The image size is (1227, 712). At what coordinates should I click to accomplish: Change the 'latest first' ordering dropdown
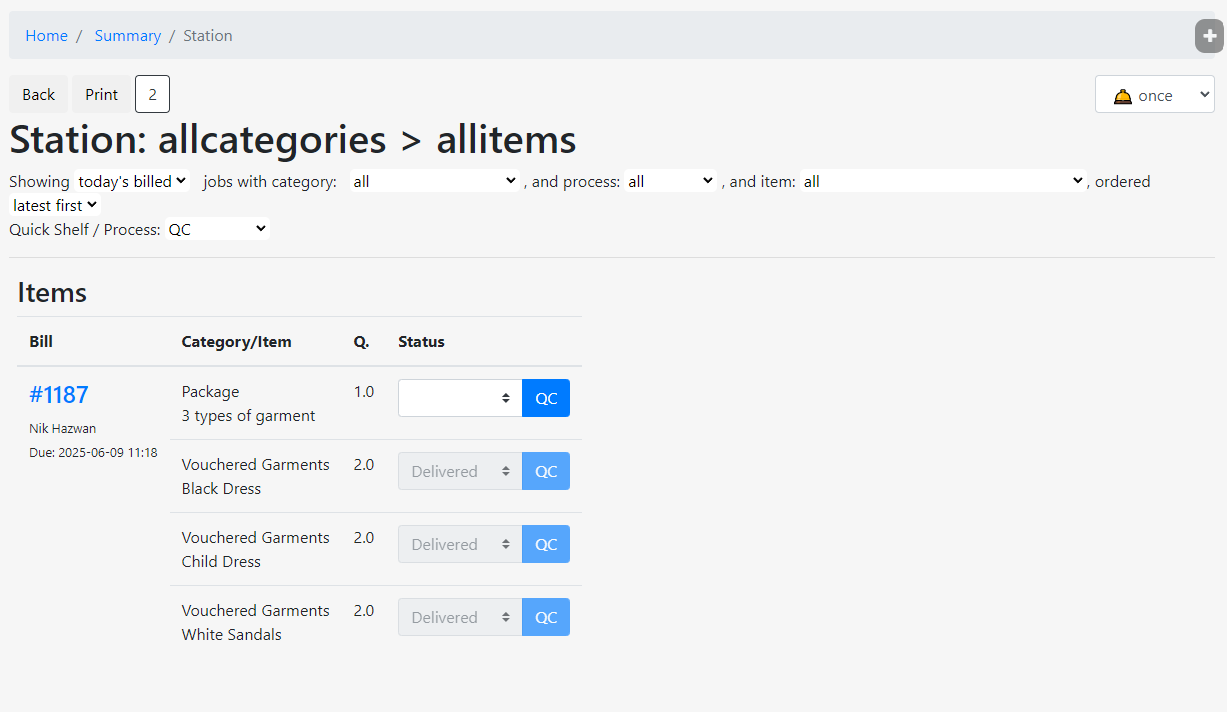(55, 205)
